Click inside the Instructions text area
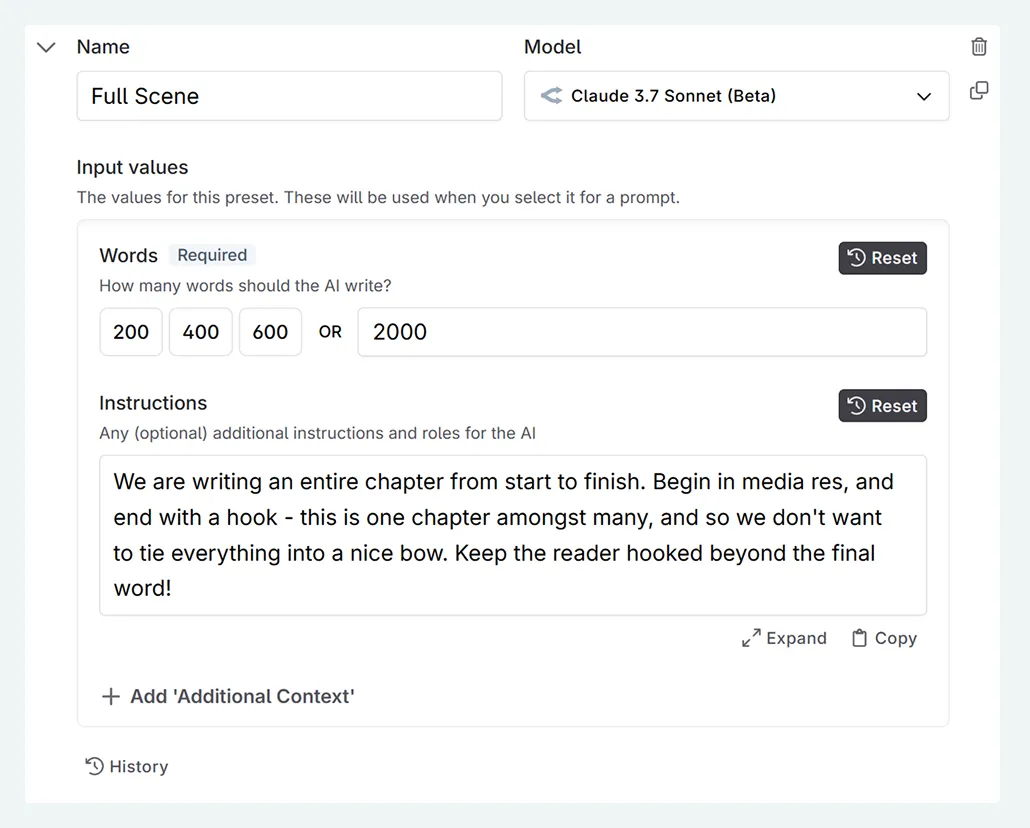 [x=512, y=535]
